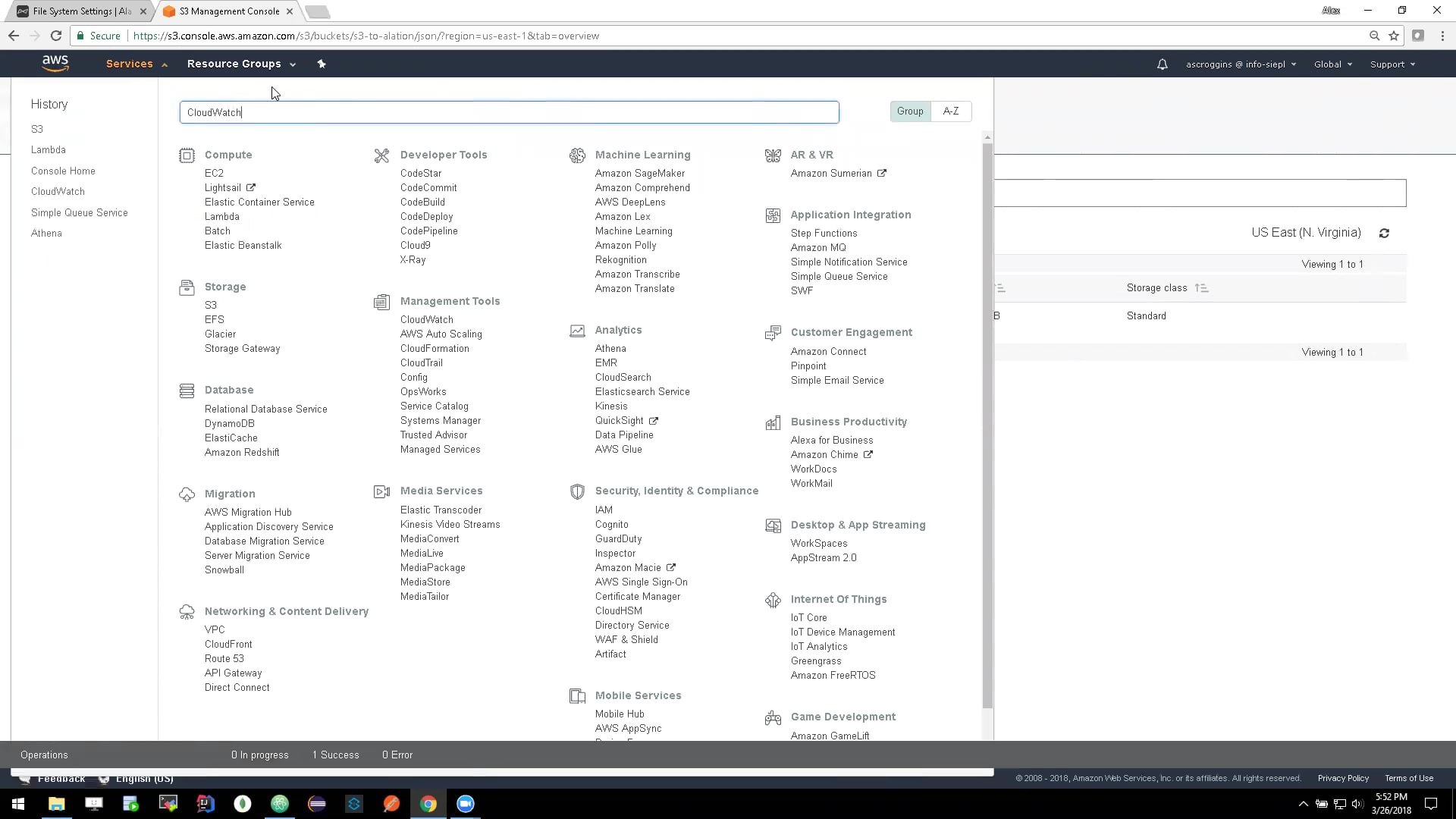Select Lambda from History list

coord(49,150)
